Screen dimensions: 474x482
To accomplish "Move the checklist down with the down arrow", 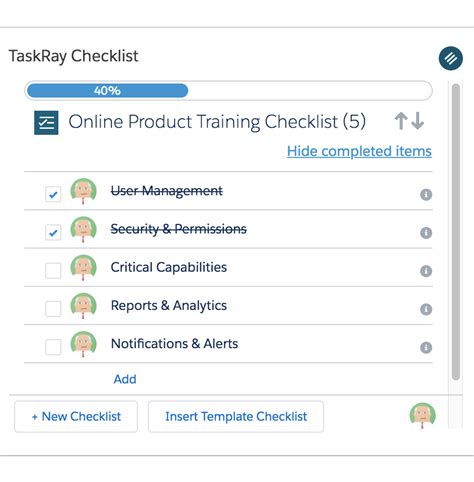I will (x=418, y=121).
